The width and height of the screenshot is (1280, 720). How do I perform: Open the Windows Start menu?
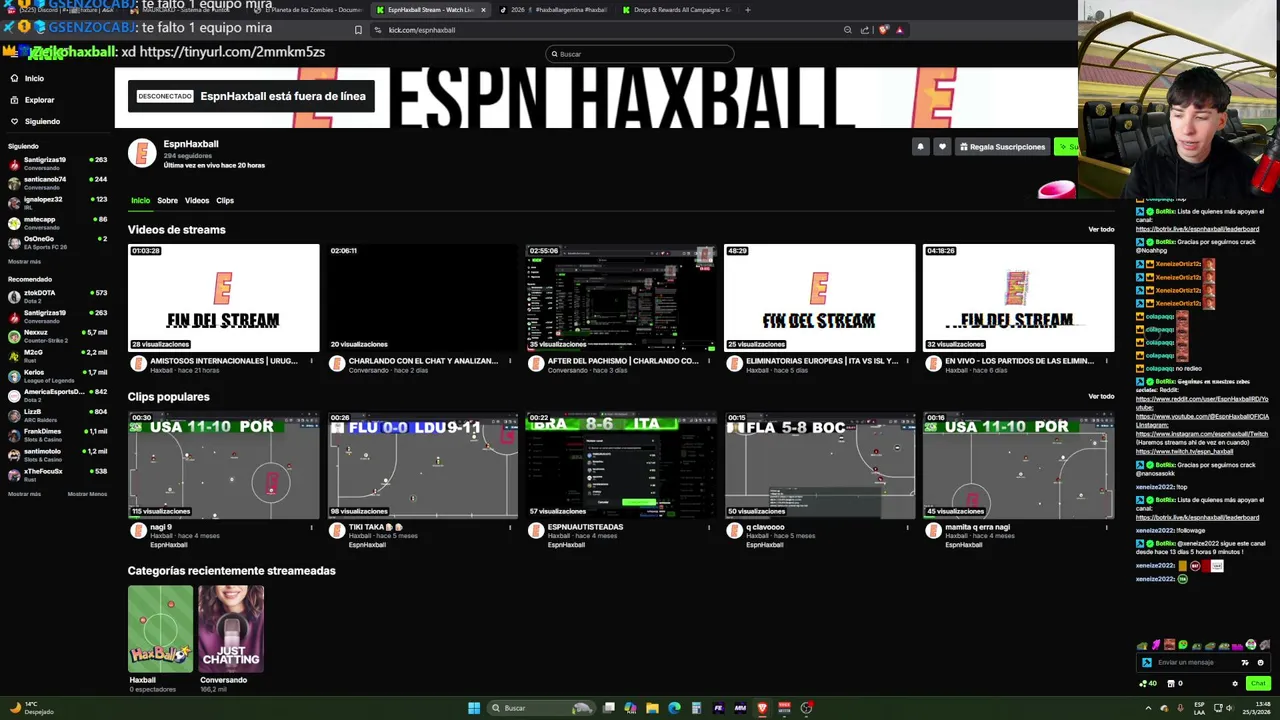point(474,708)
